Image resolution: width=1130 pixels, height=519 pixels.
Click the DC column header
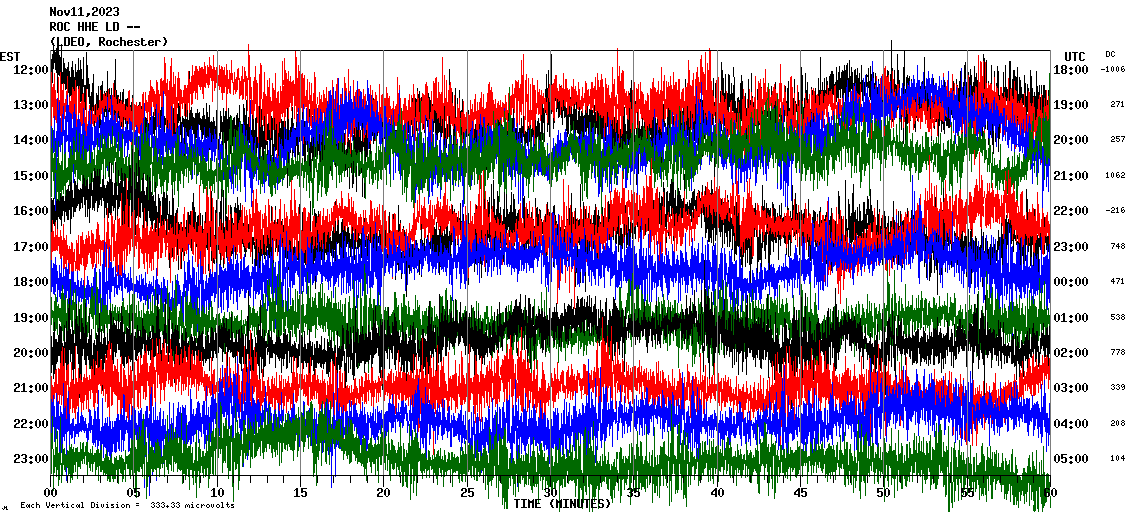click(1110, 54)
